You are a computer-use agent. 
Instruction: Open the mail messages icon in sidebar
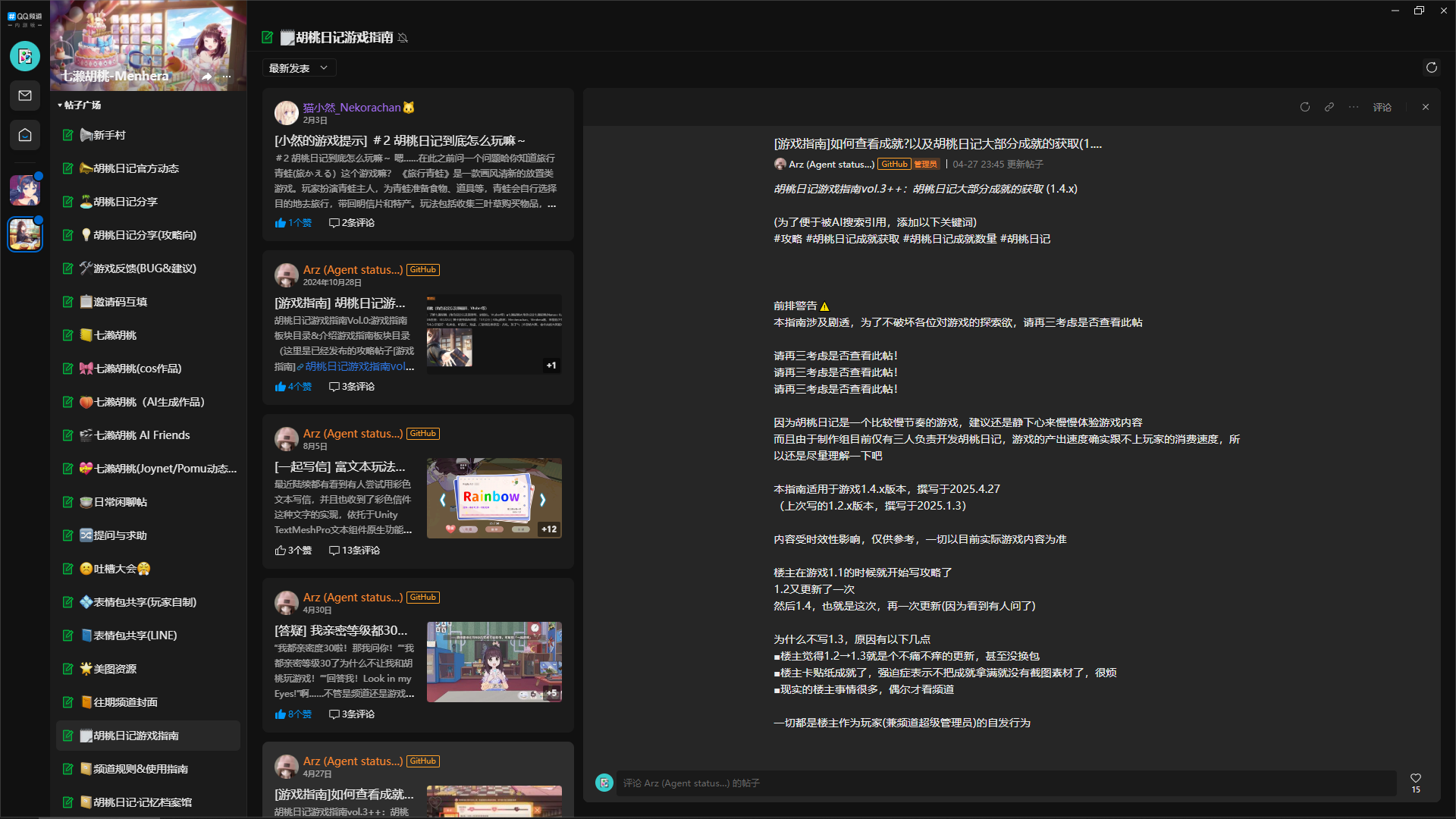click(25, 96)
